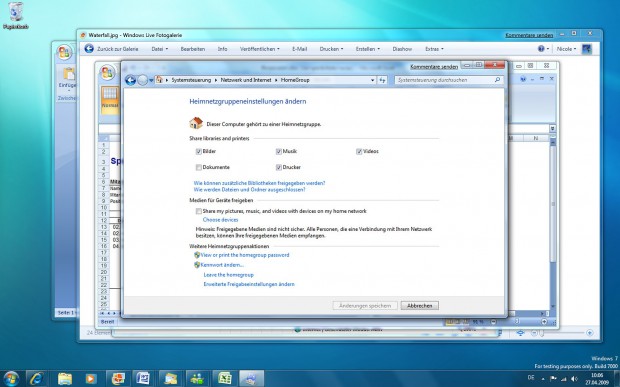620x387 pixels.
Task: Click the Windows Live Messenger taskbar icon
Action: point(197,379)
